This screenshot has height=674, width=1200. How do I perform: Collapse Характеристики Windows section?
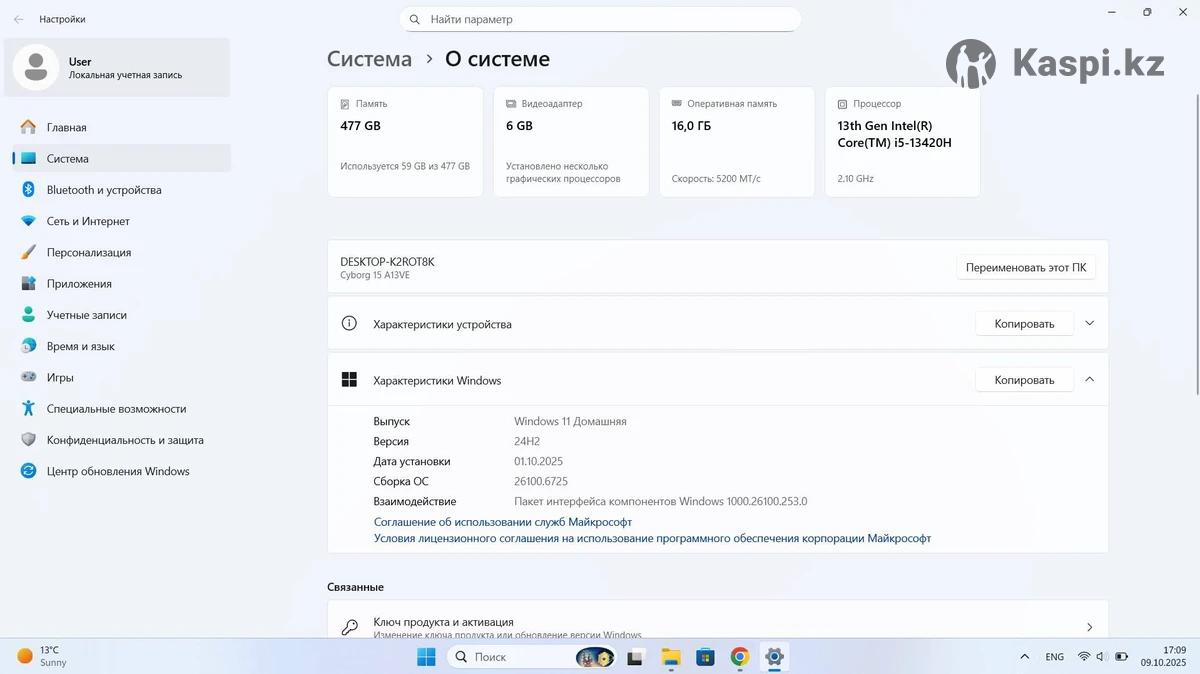click(x=1089, y=379)
